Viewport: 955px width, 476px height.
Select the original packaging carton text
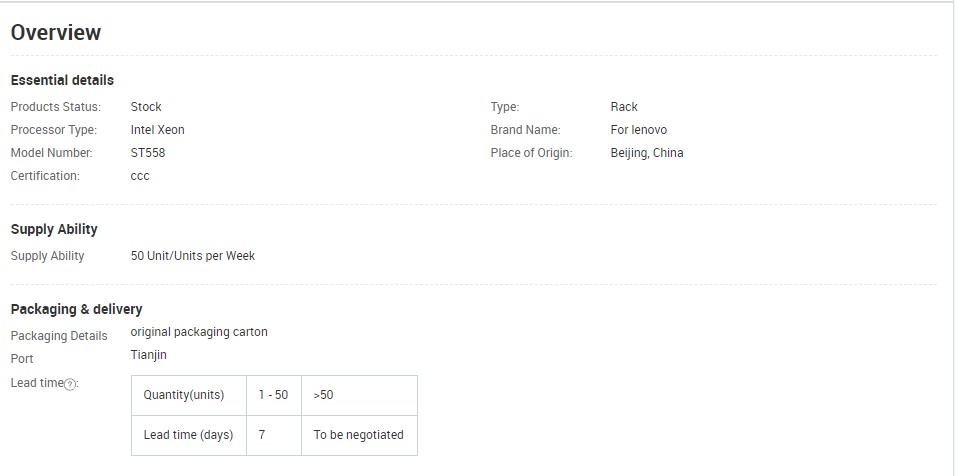(199, 332)
